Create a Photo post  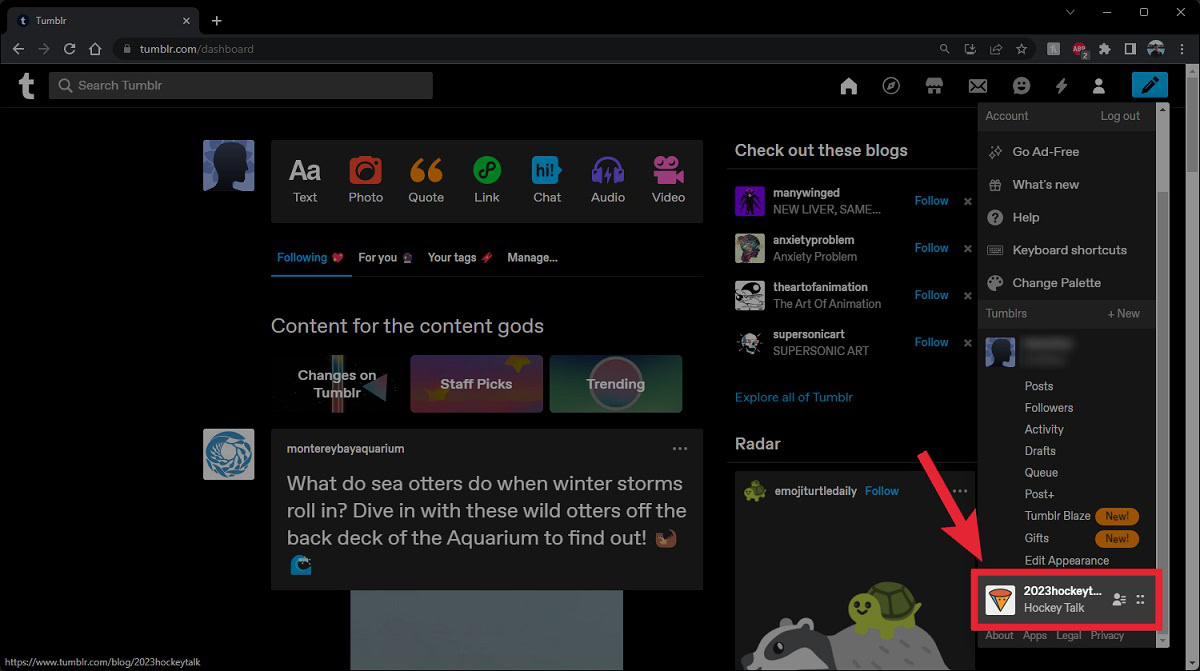coord(366,180)
